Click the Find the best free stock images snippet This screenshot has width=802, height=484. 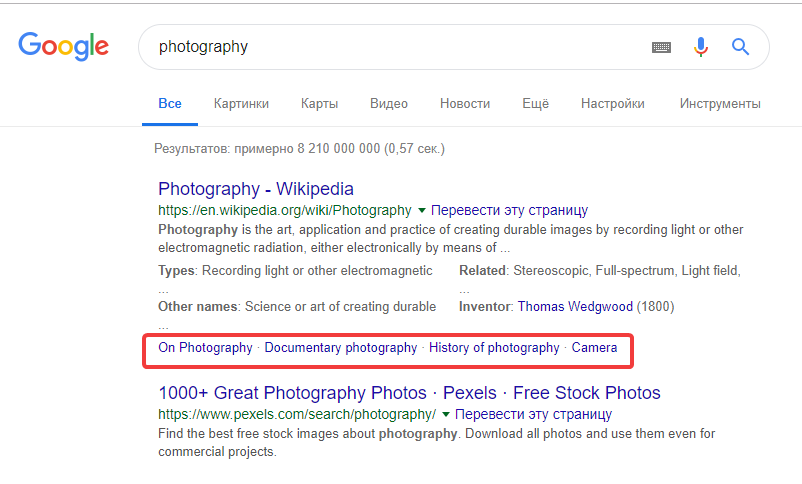(x=436, y=443)
